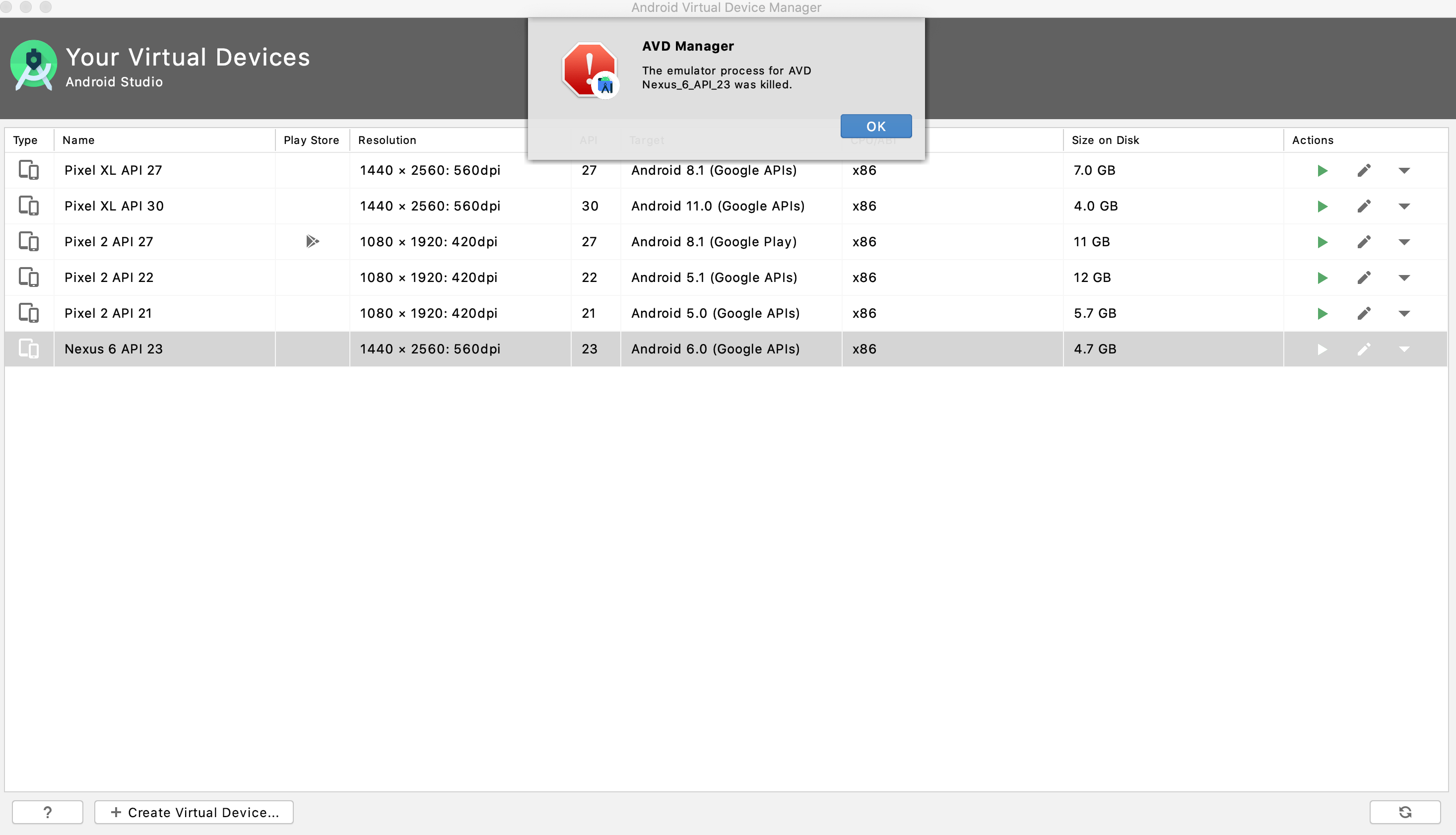Expand more actions for Pixel 2 API 22

1404,278
